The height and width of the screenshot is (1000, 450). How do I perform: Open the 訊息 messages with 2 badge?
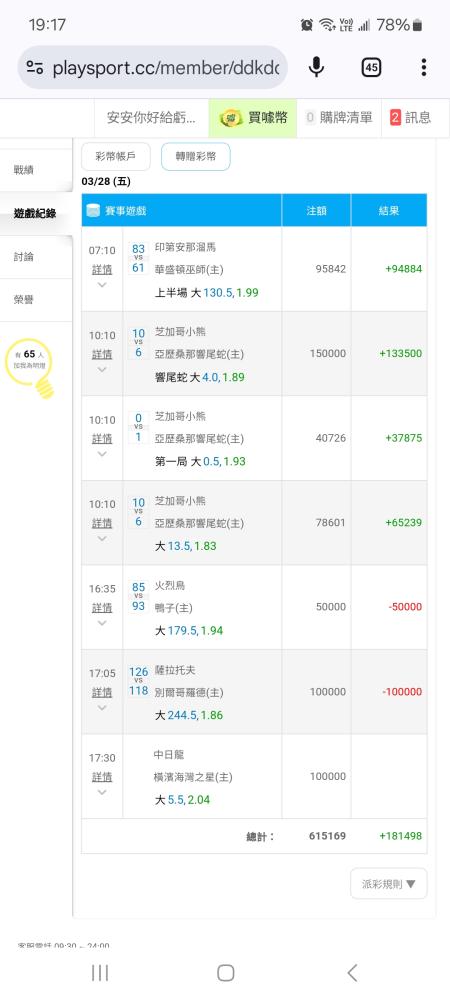coord(410,117)
